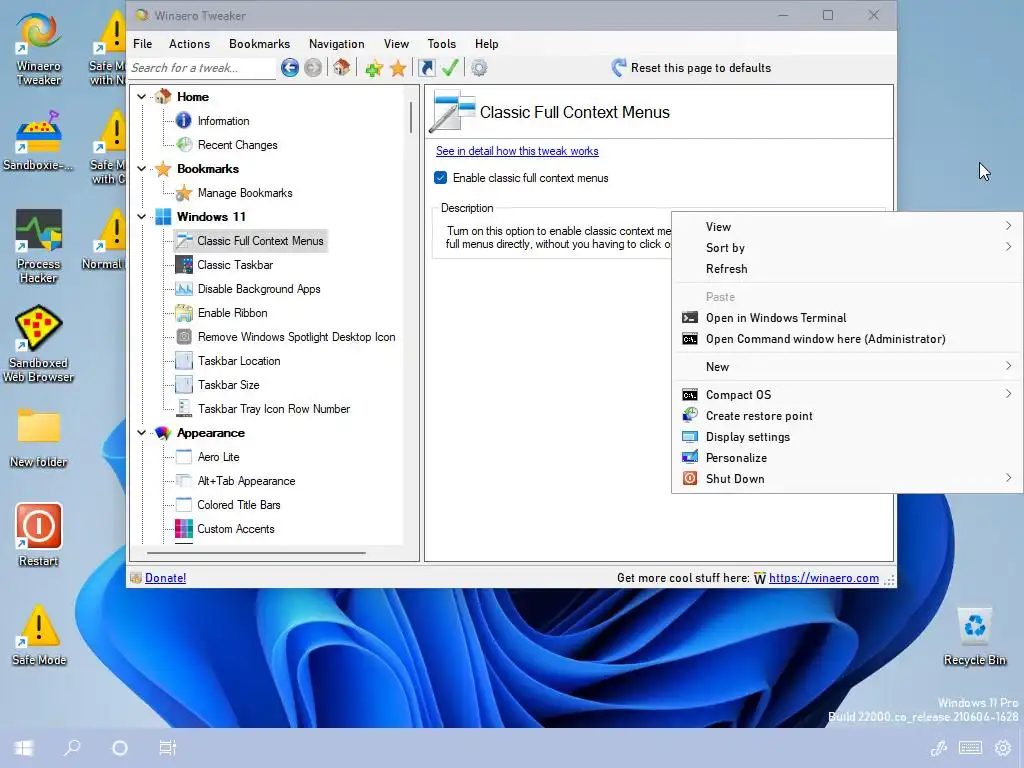Viewport: 1024px width, 768px height.
Task: Click the tree panel vertical scrollbar
Action: (411, 118)
